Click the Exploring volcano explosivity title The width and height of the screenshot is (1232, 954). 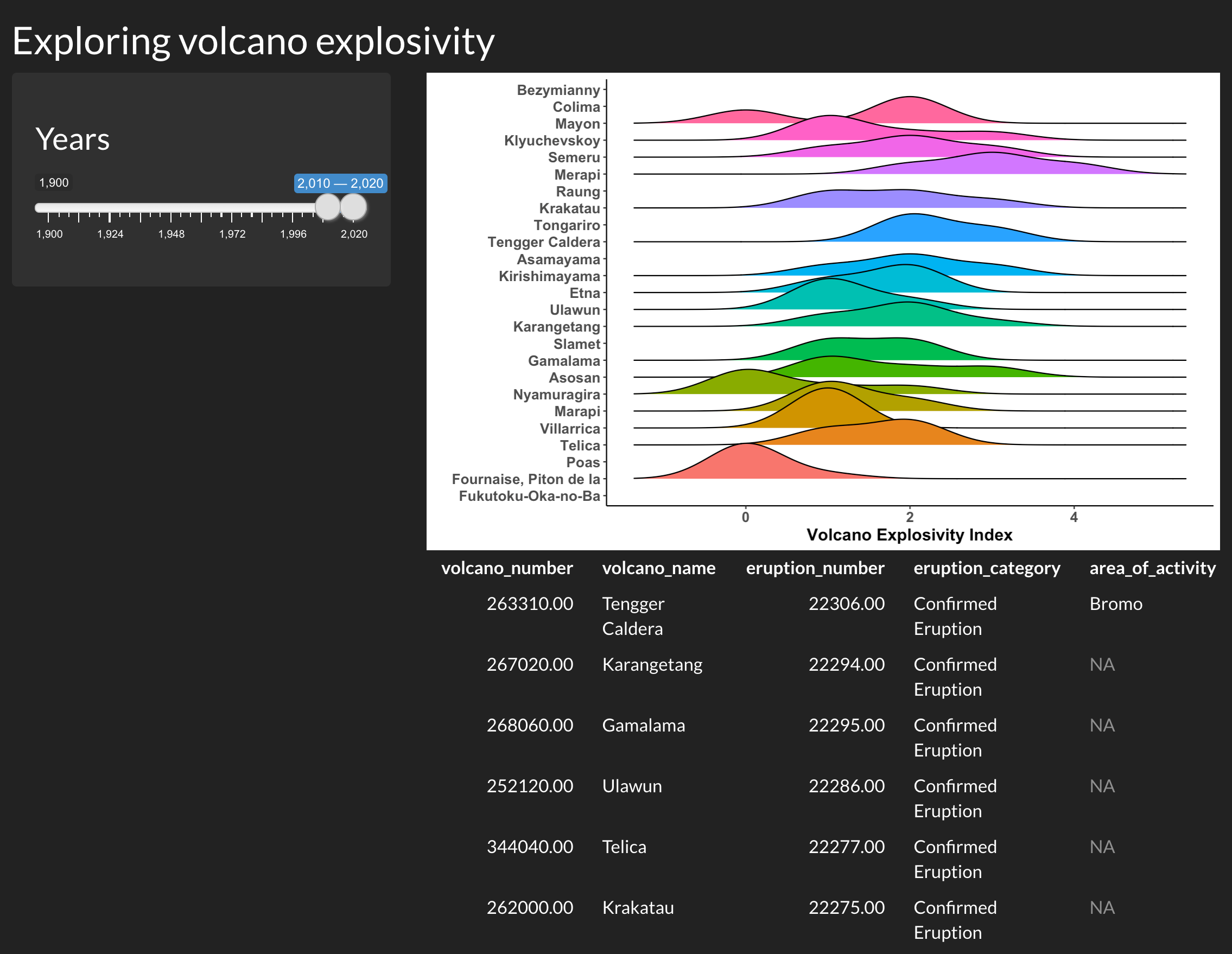point(253,41)
